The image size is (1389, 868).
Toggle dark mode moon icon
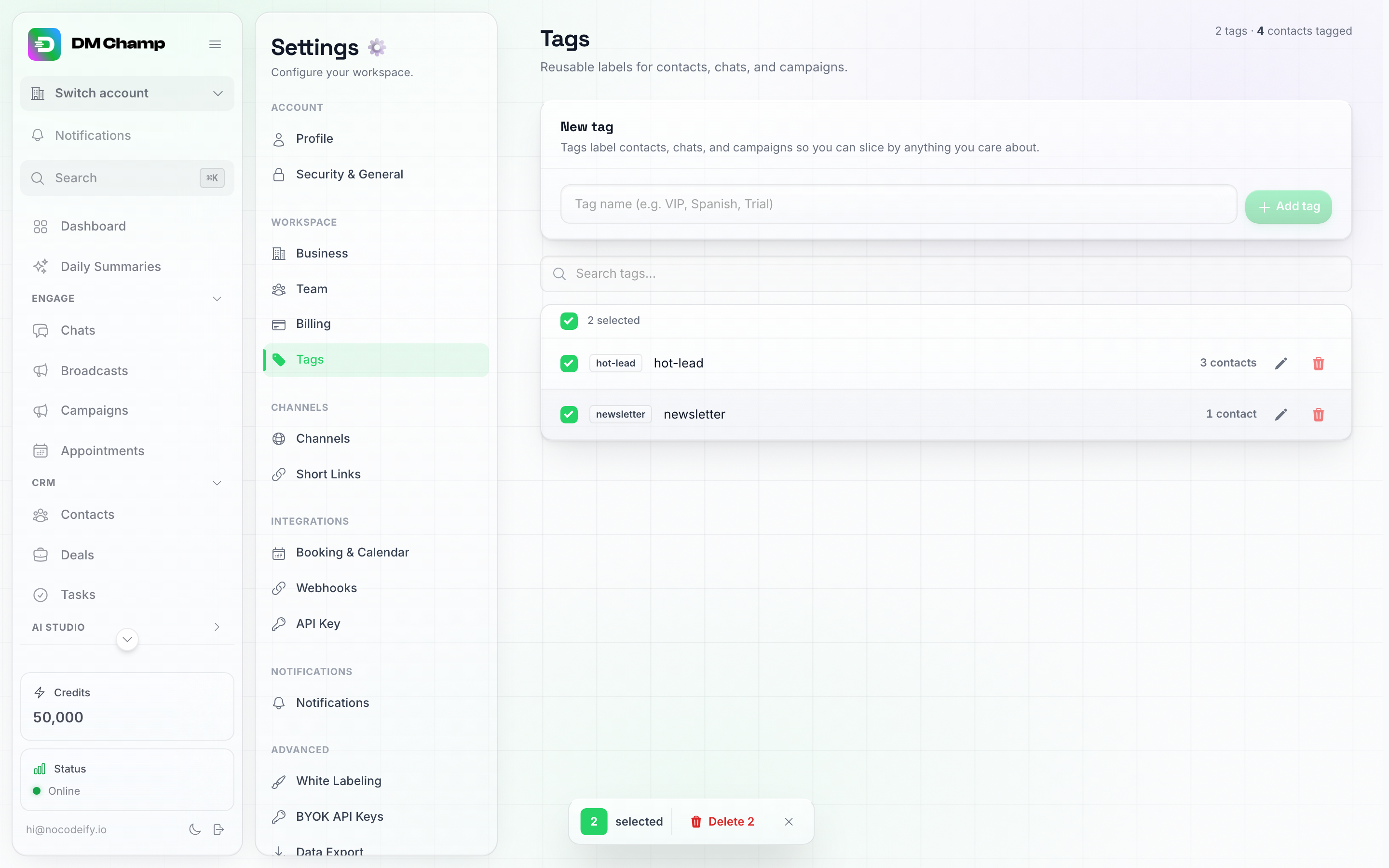[195, 829]
